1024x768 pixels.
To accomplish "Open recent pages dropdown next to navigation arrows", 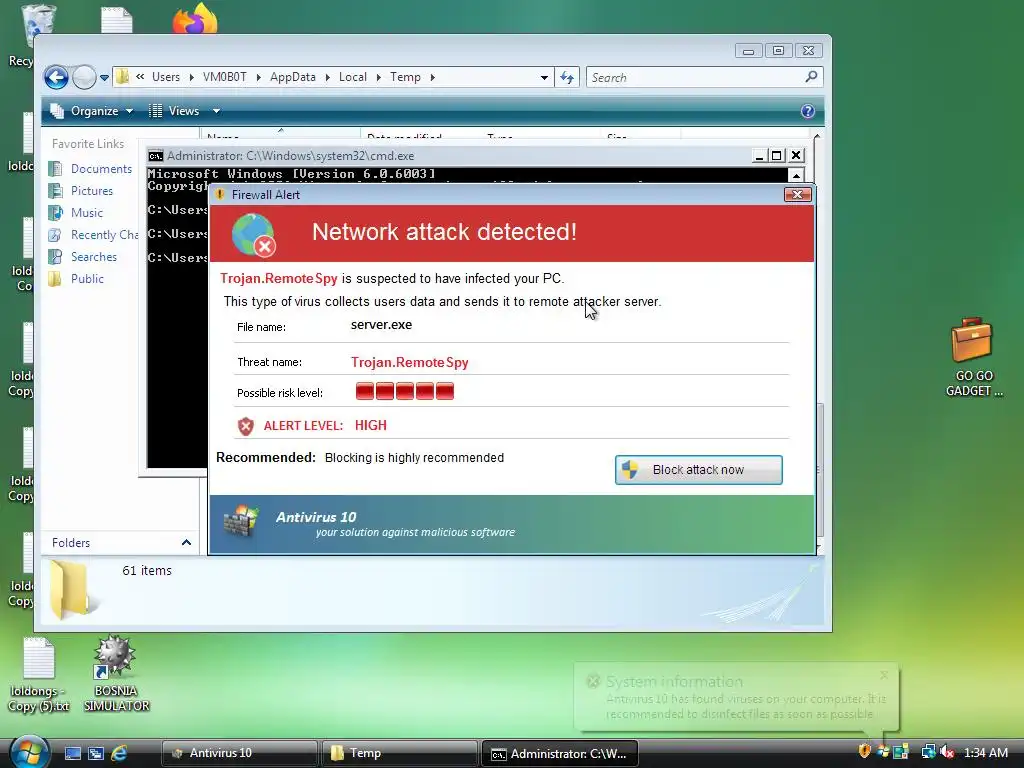I will pos(104,78).
